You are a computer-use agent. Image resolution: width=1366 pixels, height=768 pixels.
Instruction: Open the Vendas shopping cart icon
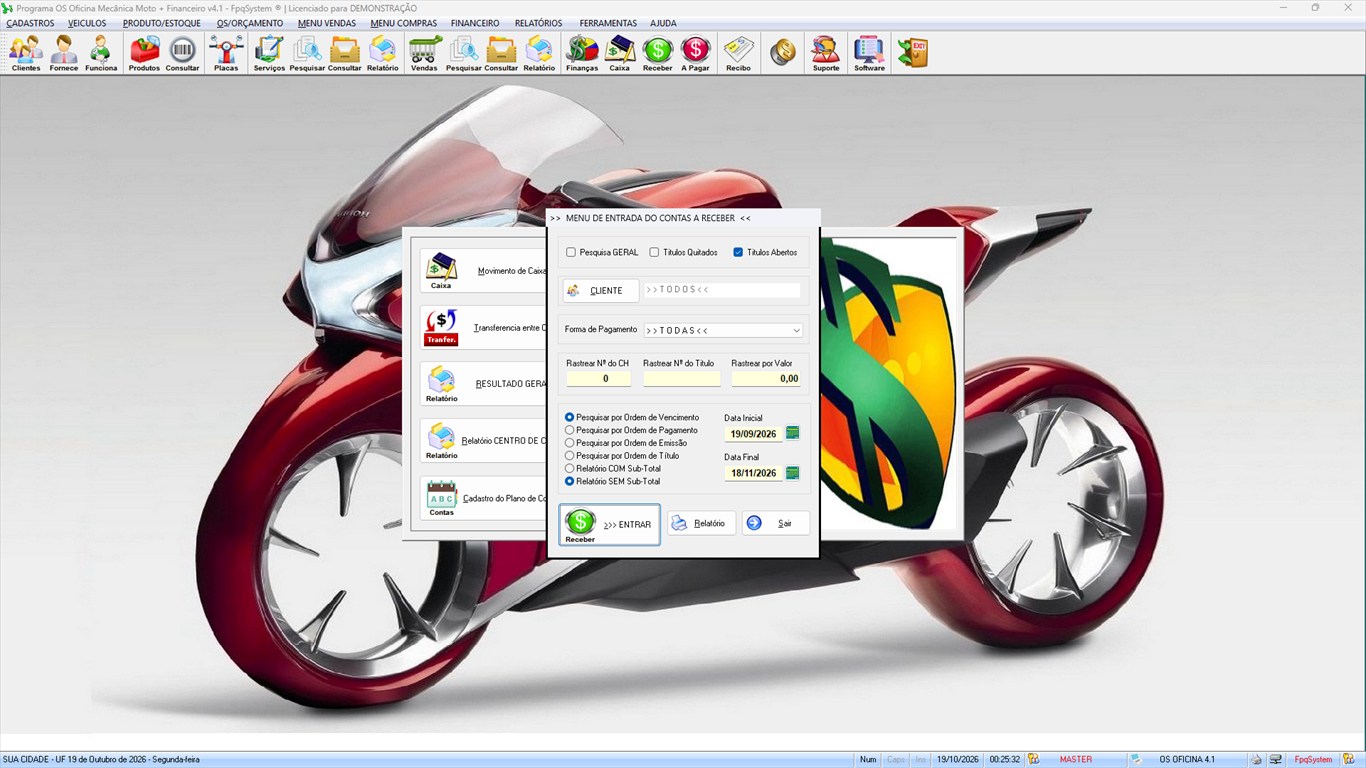coord(424,53)
